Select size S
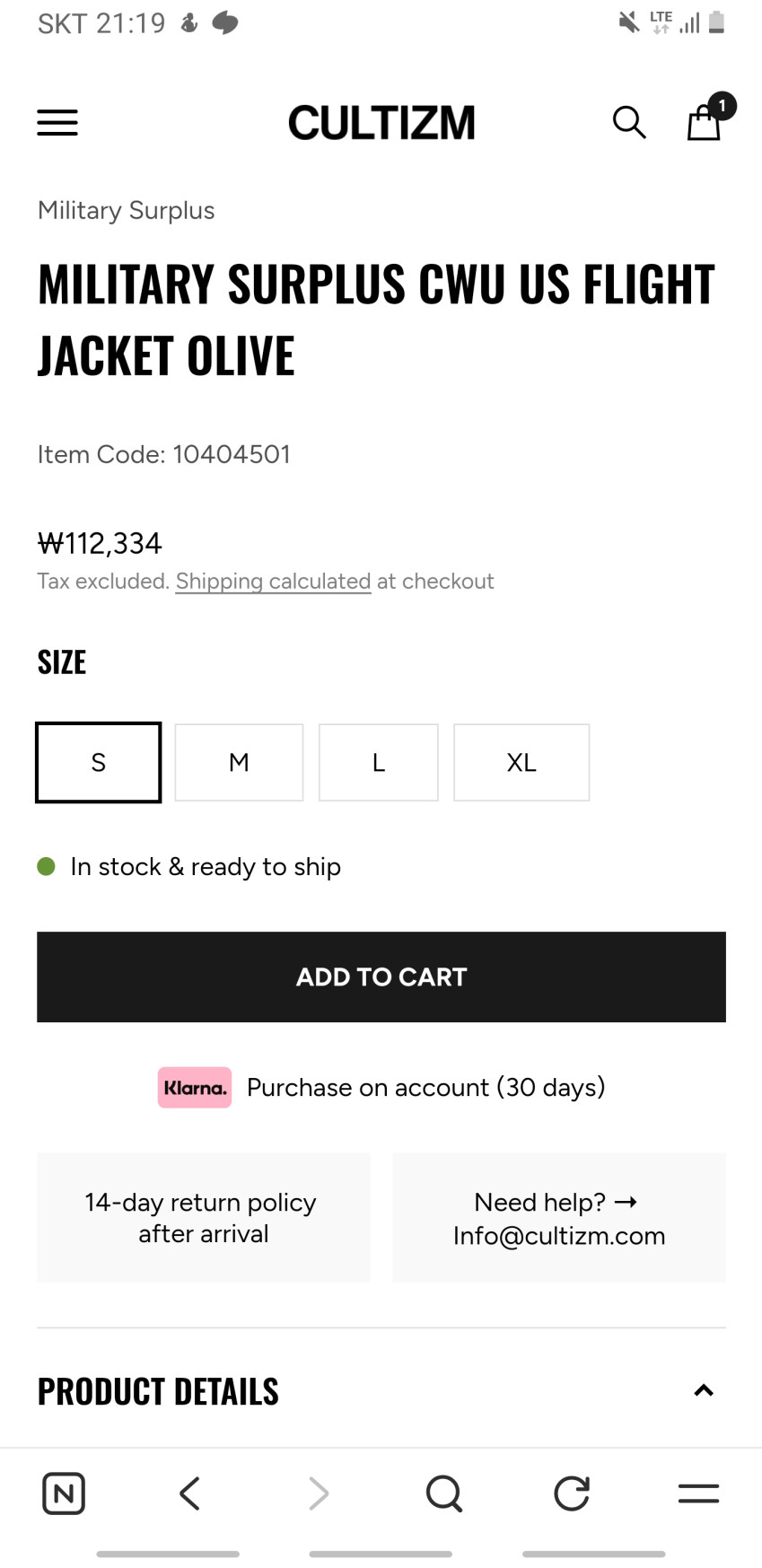 point(99,762)
